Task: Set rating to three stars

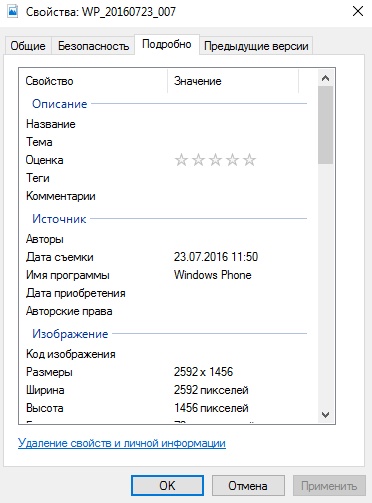Action: point(215,160)
